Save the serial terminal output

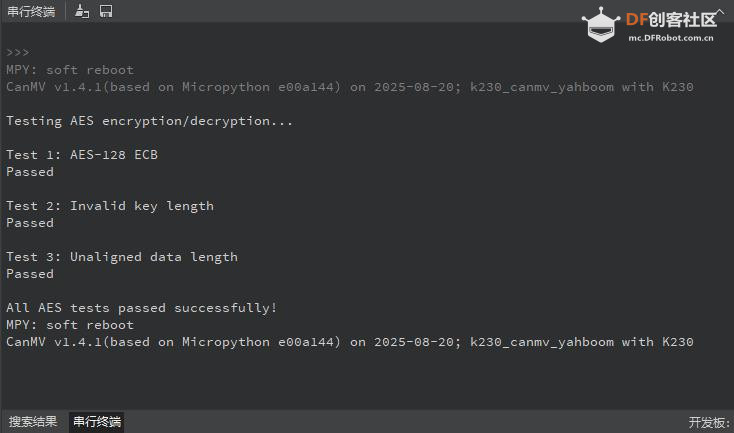tap(106, 11)
